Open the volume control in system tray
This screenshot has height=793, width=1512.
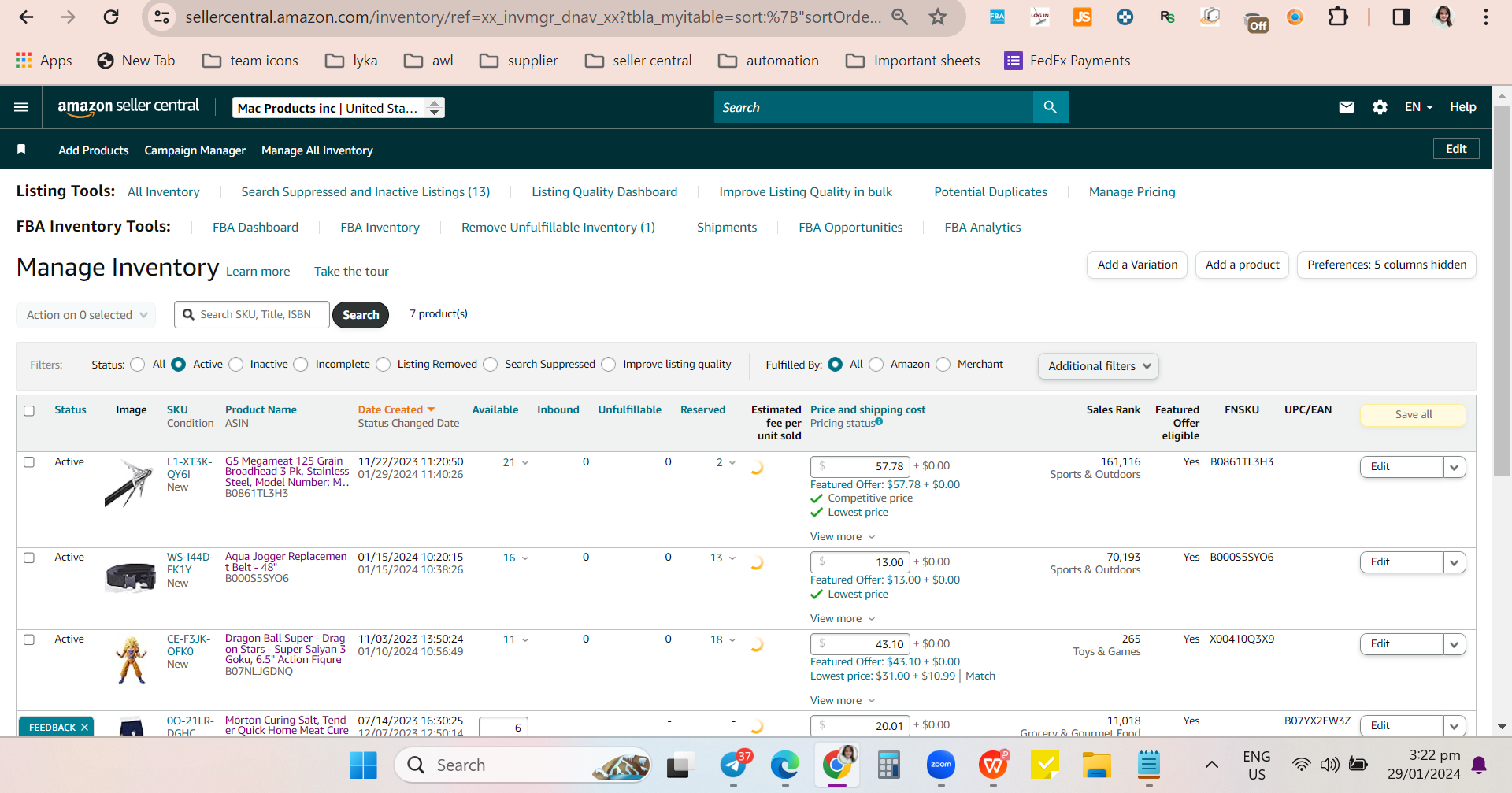click(1330, 765)
